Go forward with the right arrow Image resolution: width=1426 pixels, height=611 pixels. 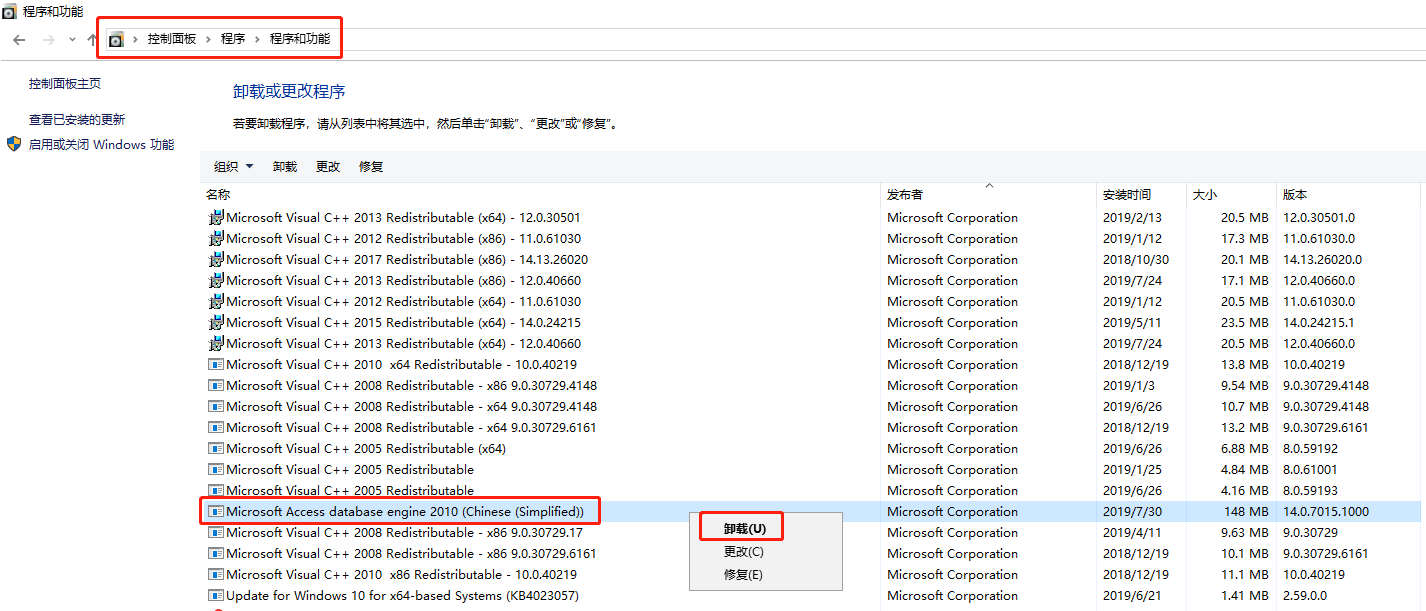click(x=48, y=40)
